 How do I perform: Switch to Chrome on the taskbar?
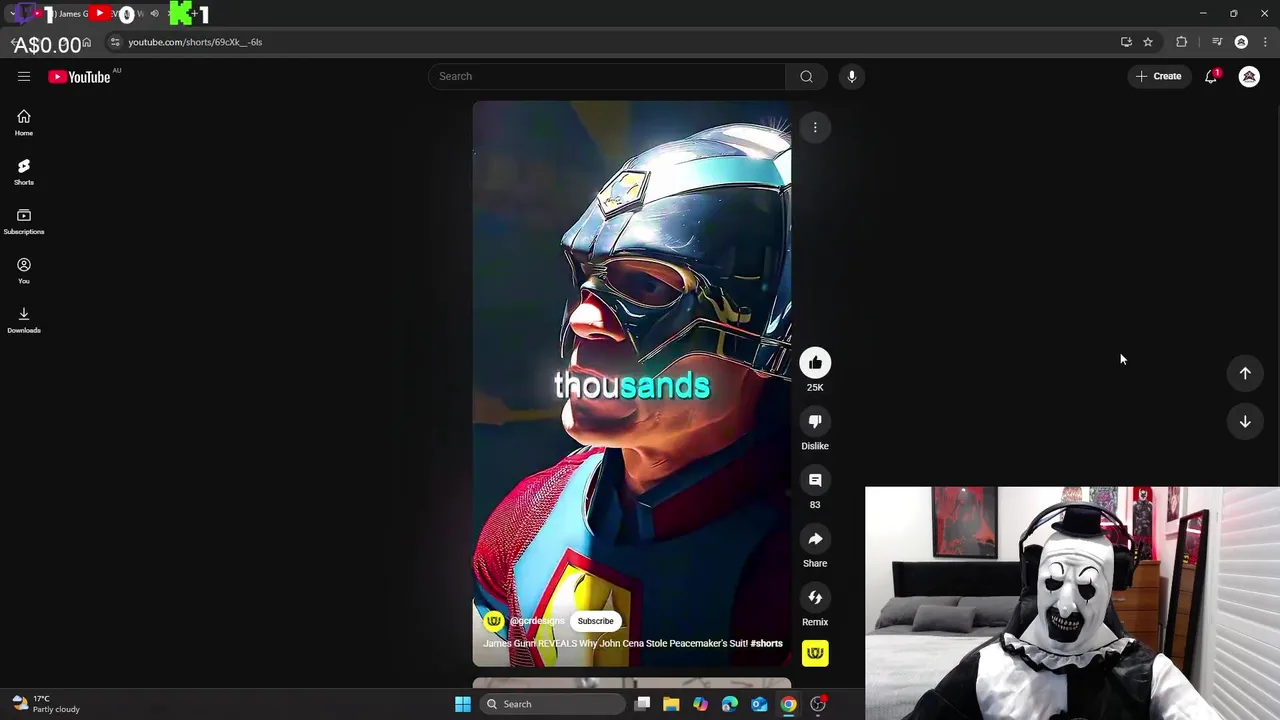[789, 704]
